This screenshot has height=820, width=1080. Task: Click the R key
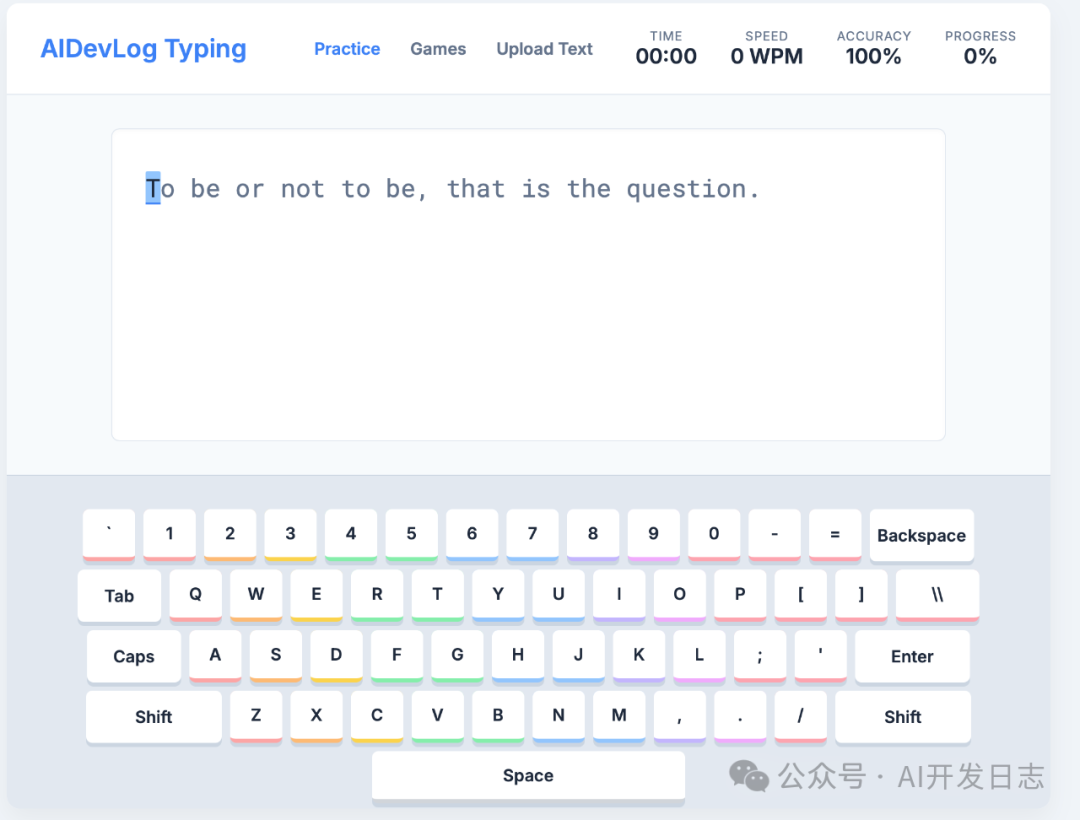(377, 596)
